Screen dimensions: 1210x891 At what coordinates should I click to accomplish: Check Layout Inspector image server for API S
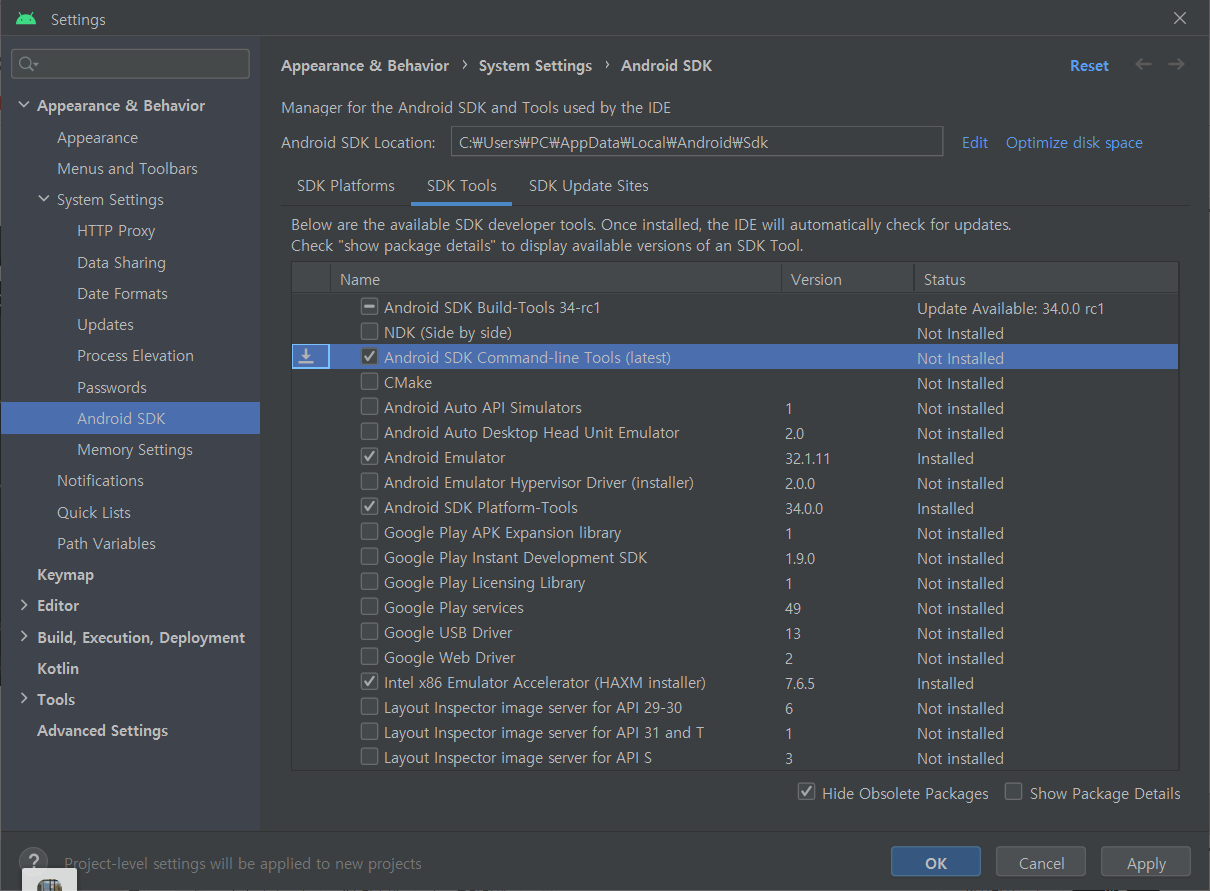(369, 757)
